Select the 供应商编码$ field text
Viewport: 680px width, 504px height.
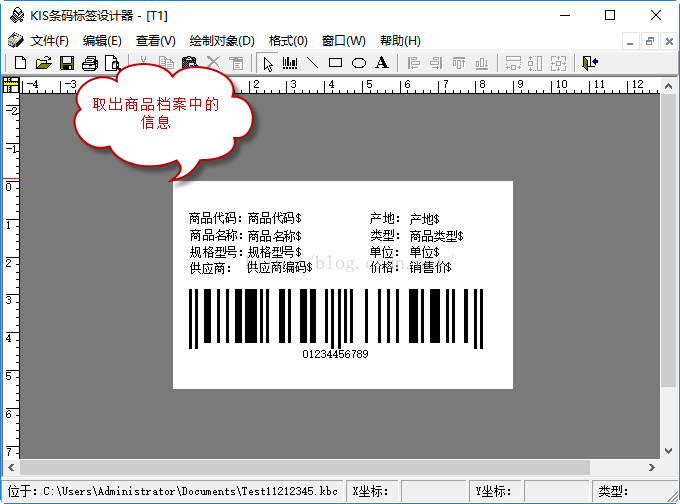279,267
